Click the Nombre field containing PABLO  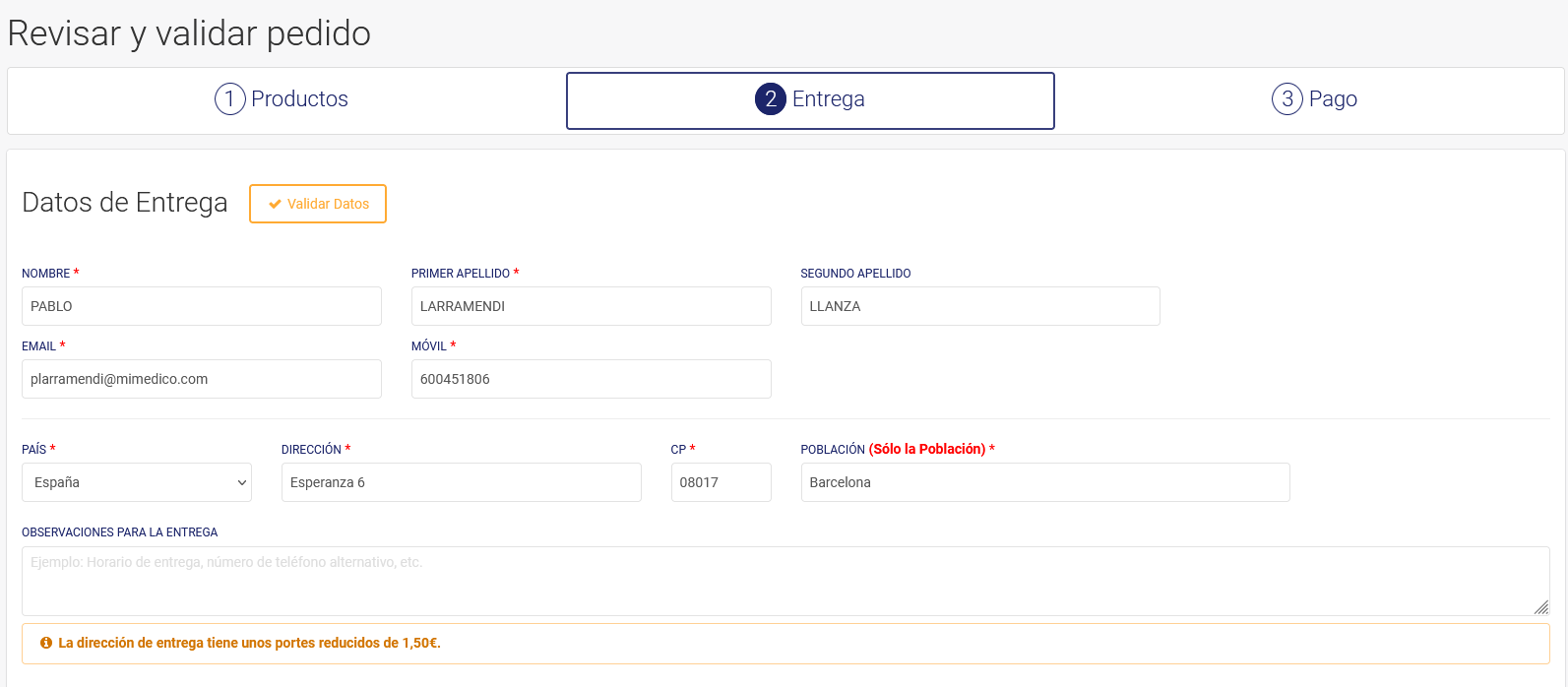[x=201, y=306]
